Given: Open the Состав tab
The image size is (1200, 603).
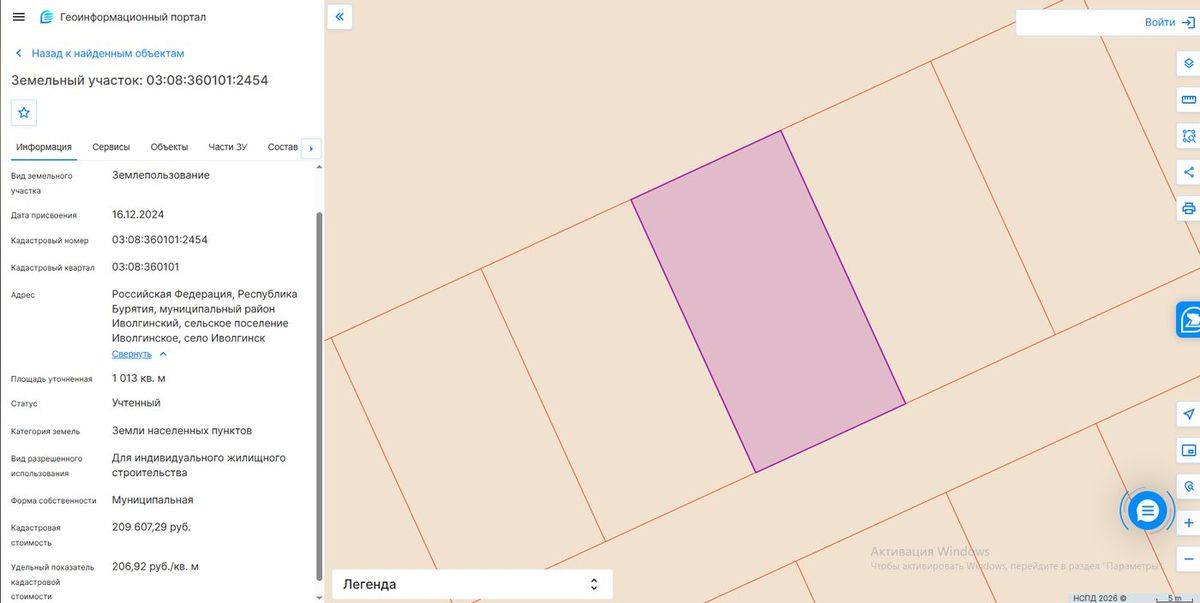Looking at the screenshot, I should pyautogui.click(x=283, y=148).
